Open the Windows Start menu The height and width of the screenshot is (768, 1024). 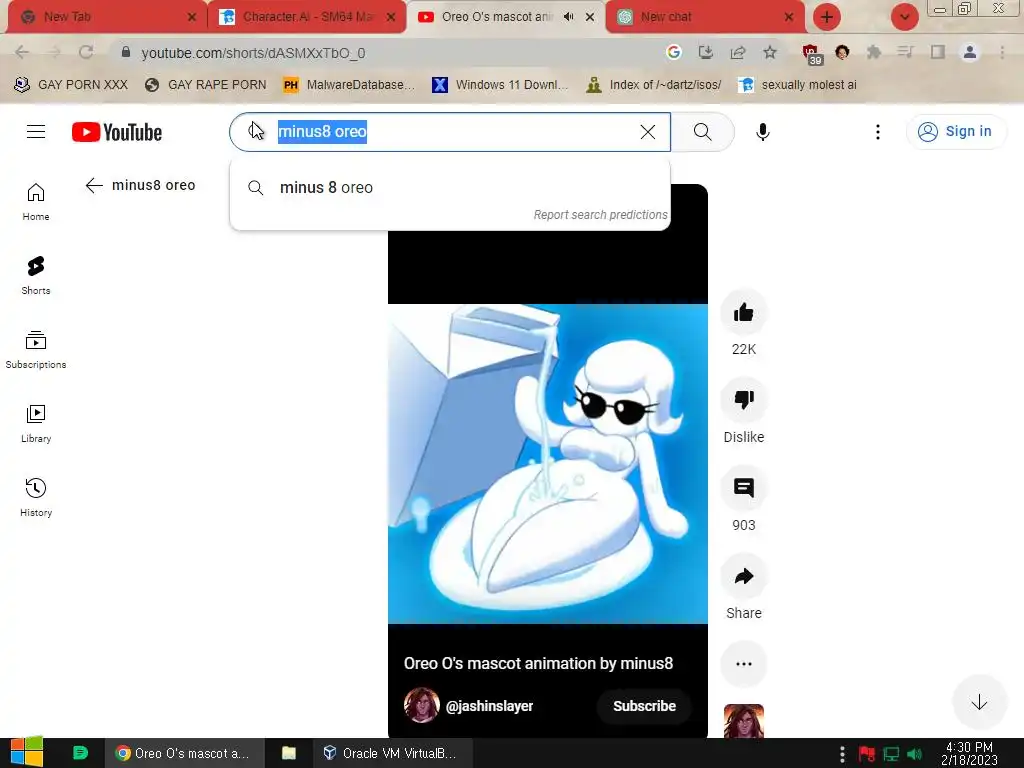tap(27, 752)
